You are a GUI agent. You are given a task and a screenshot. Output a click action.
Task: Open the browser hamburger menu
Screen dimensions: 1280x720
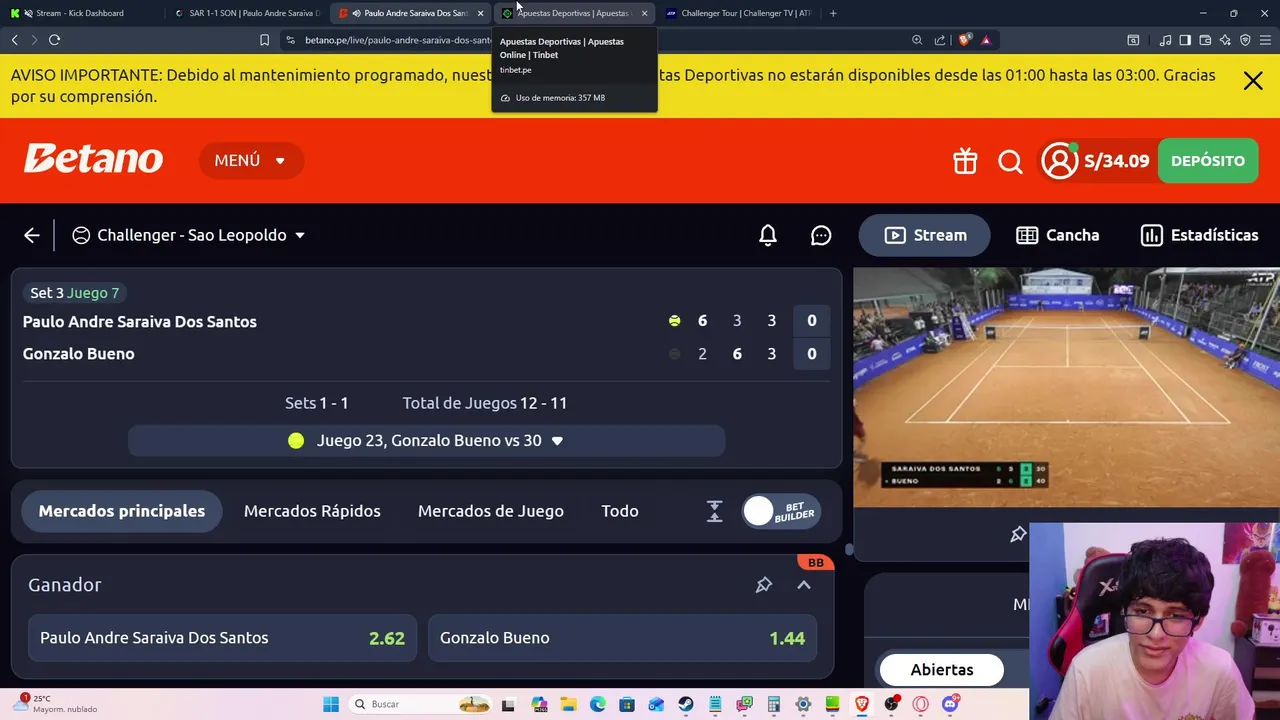pos(1266,40)
